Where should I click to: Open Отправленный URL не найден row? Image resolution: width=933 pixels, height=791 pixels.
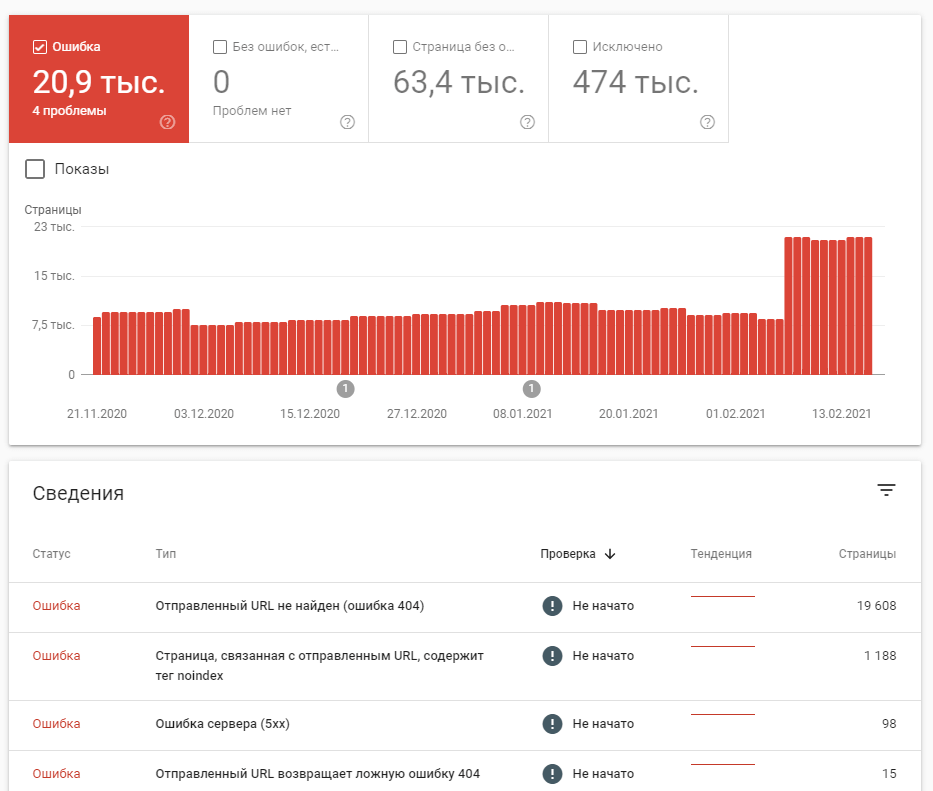click(465, 607)
